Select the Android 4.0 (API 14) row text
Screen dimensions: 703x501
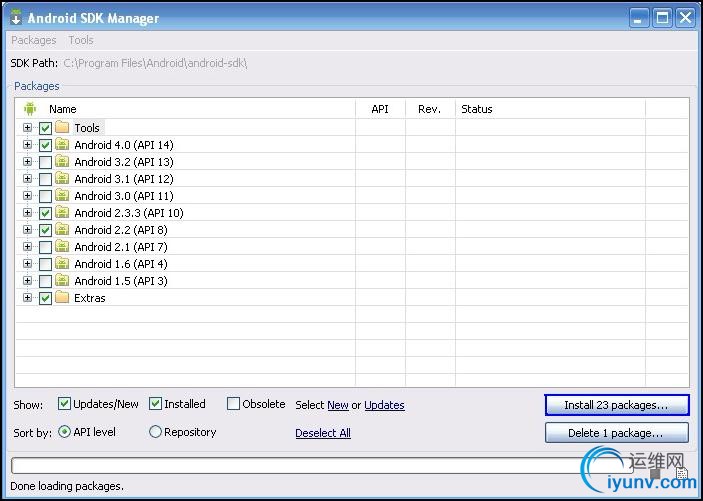pos(124,145)
